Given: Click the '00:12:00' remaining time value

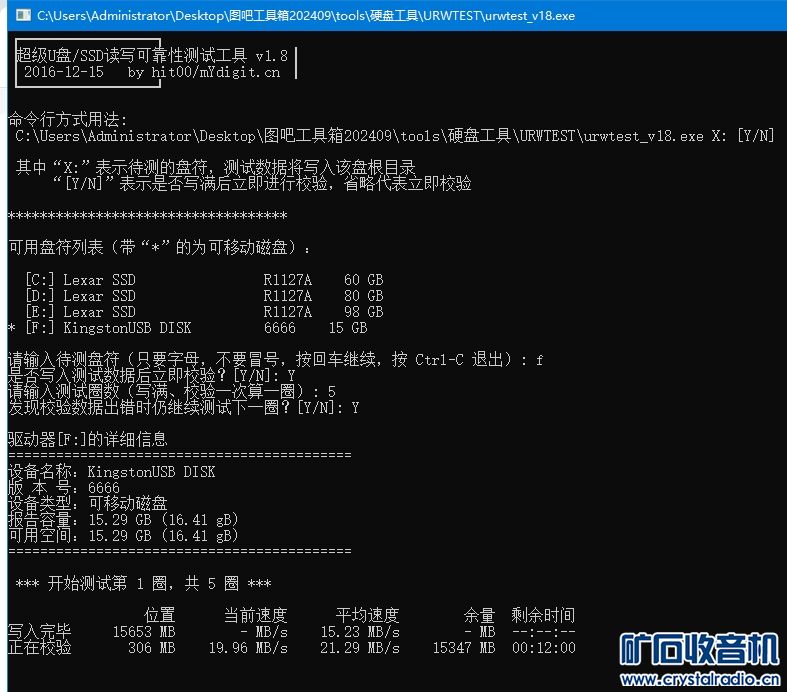Looking at the screenshot, I should coord(544,648).
